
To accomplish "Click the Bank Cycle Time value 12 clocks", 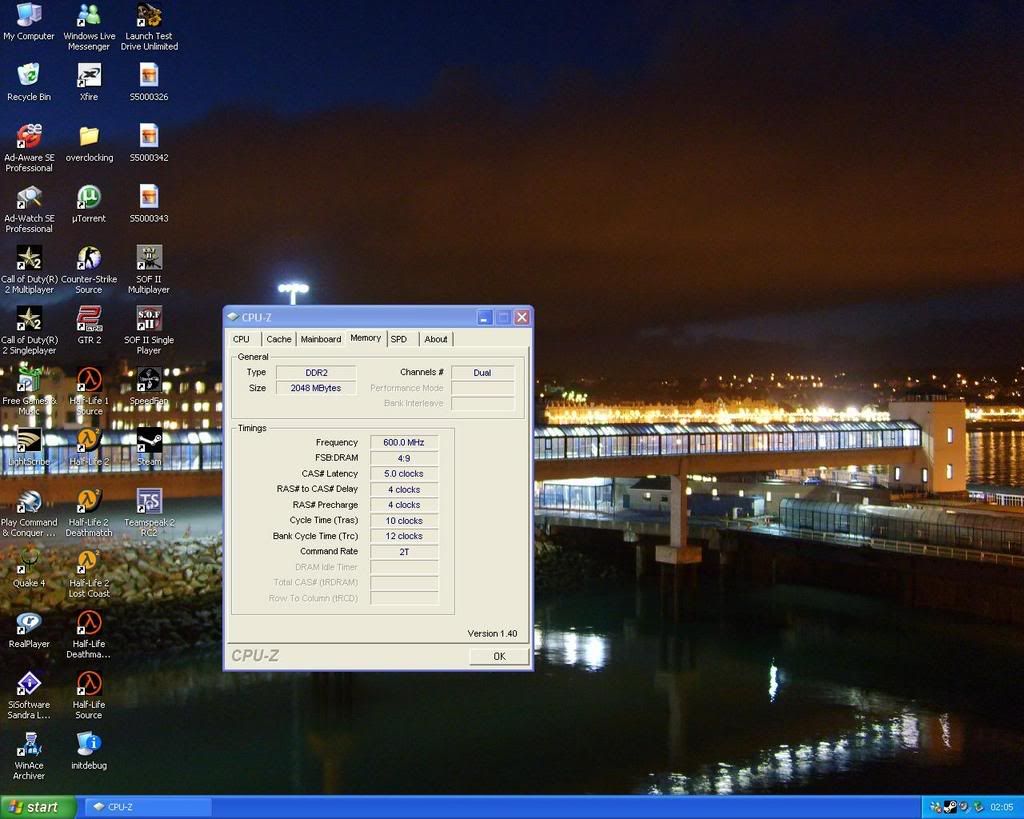I will click(404, 536).
